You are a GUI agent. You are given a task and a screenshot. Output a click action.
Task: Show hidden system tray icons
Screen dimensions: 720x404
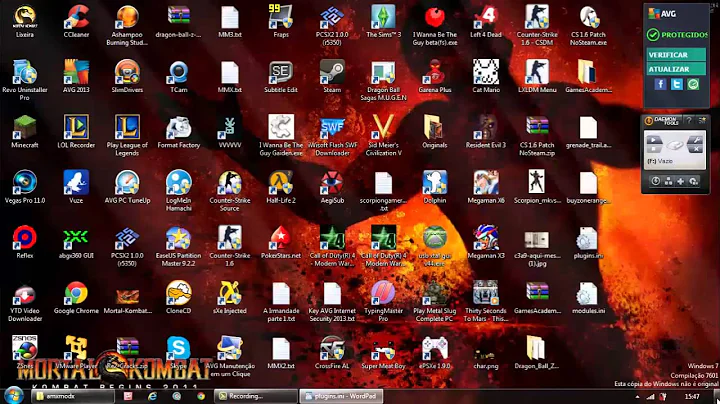(637, 397)
